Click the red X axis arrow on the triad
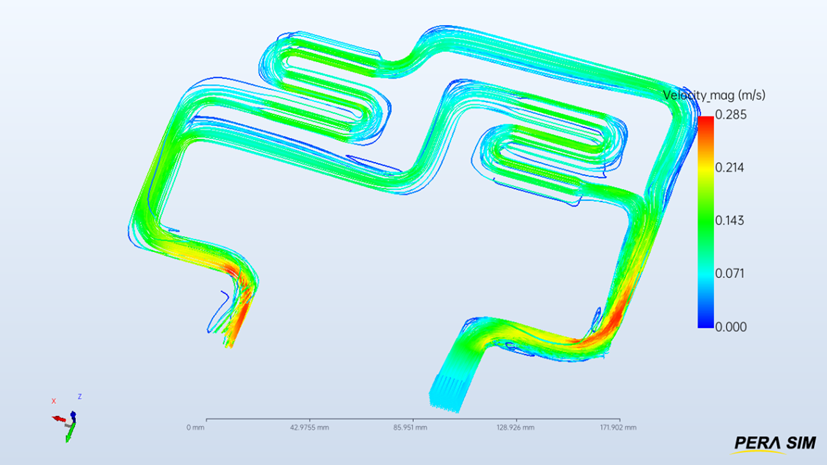The height and width of the screenshot is (465, 827). pos(60,418)
